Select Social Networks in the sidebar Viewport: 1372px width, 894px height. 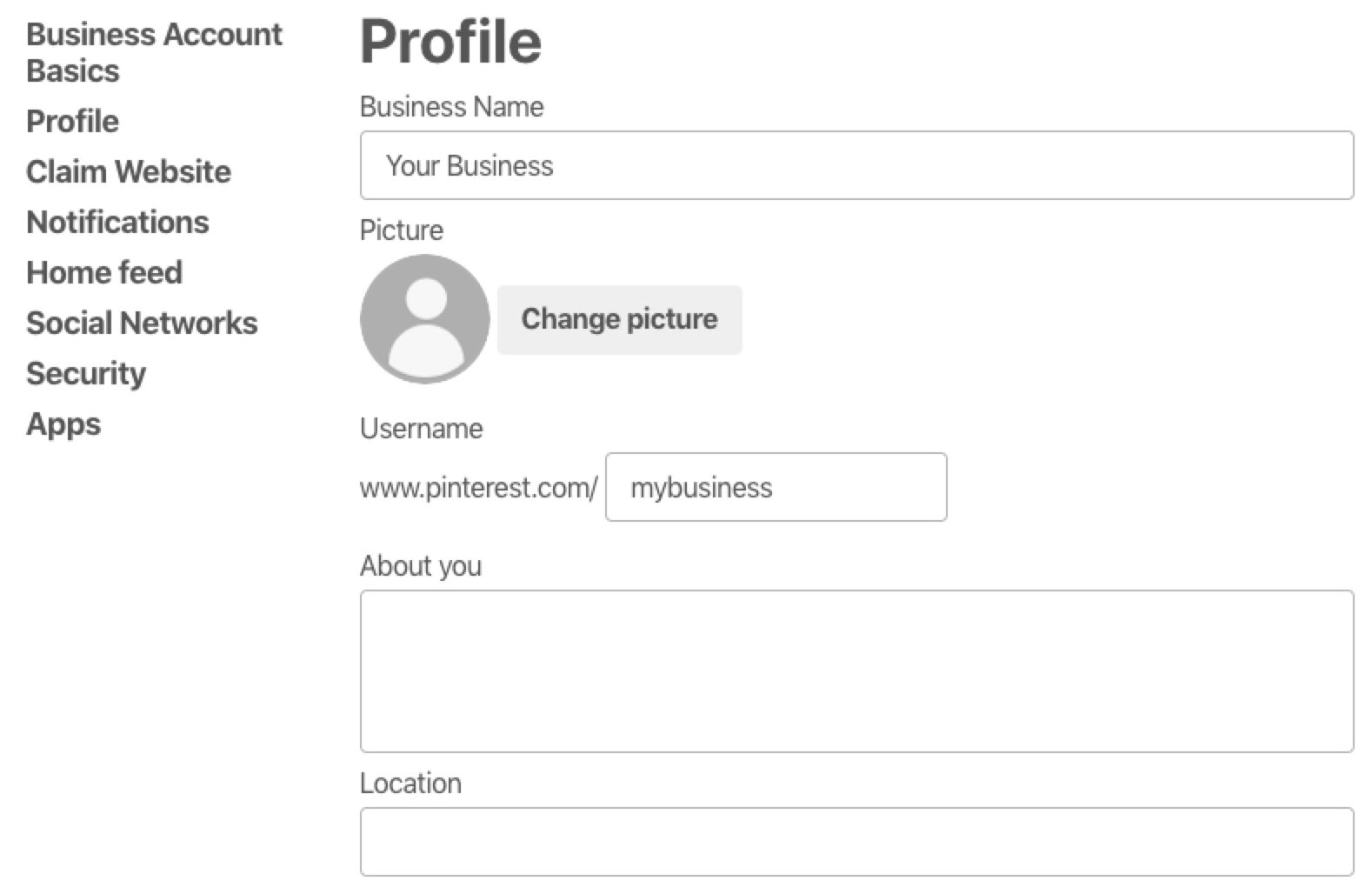tap(143, 323)
